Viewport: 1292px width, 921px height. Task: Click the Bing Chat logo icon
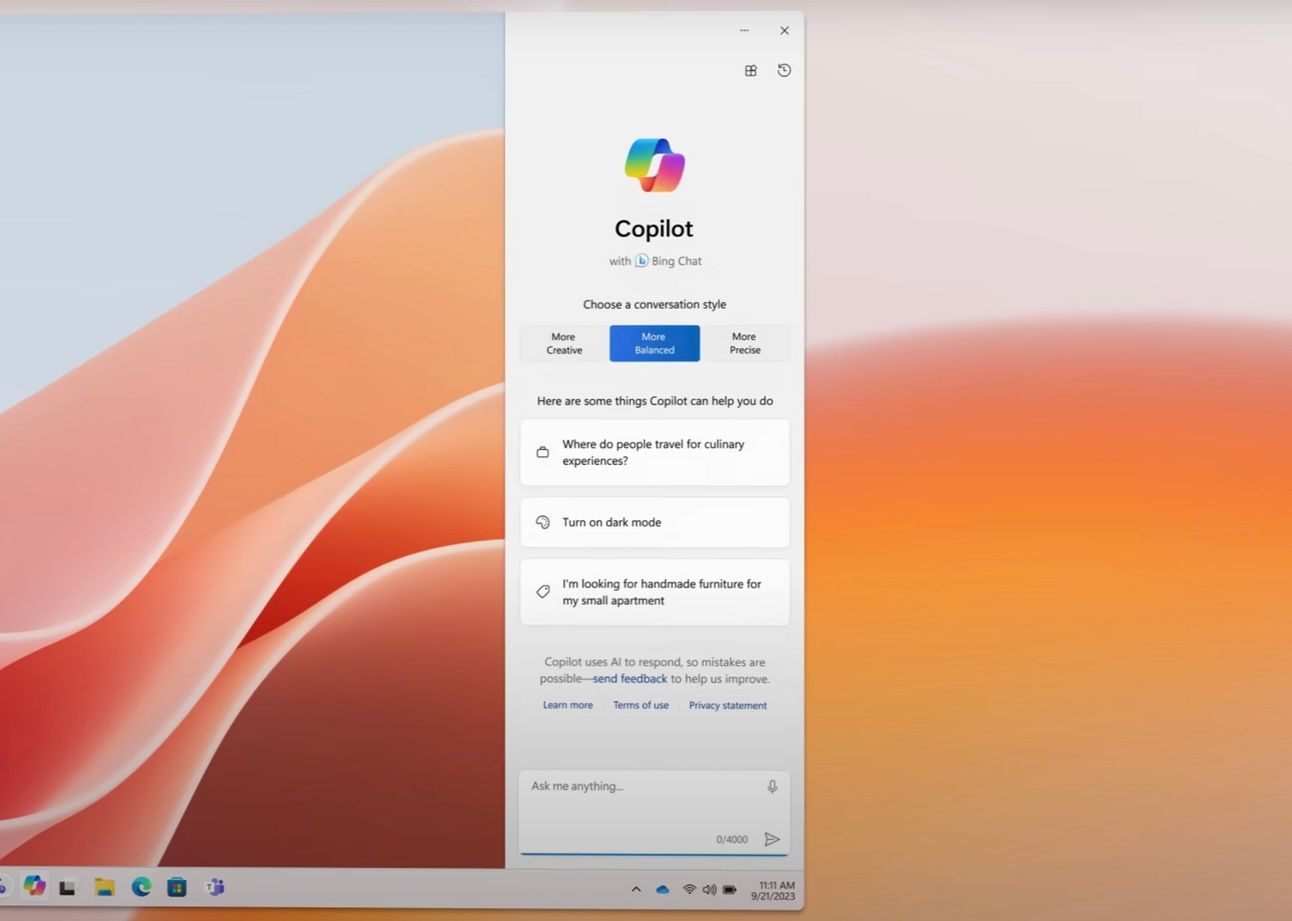coord(642,261)
